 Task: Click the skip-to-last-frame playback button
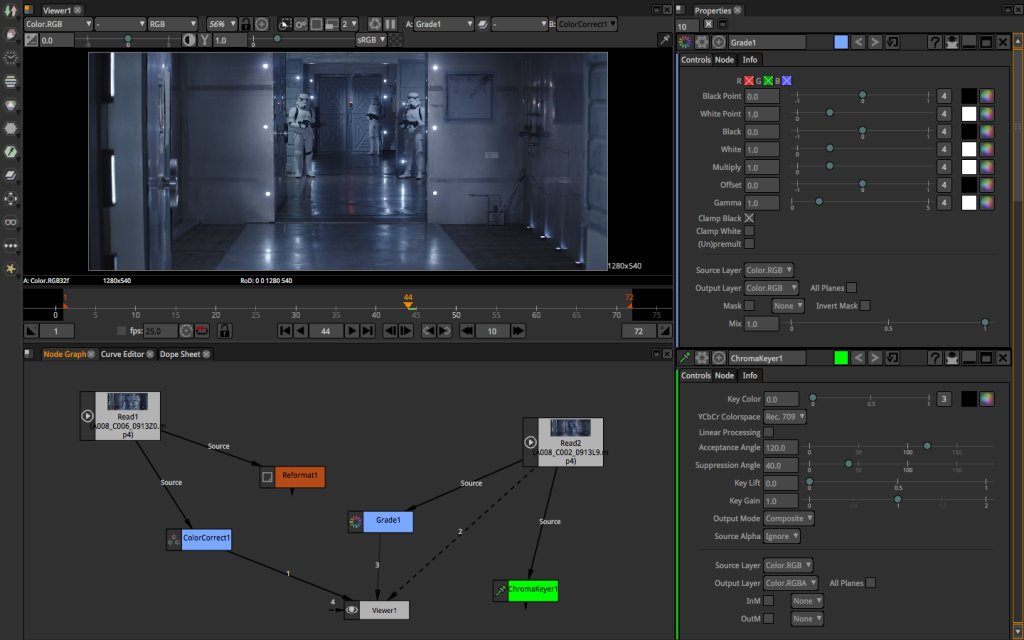click(x=367, y=330)
